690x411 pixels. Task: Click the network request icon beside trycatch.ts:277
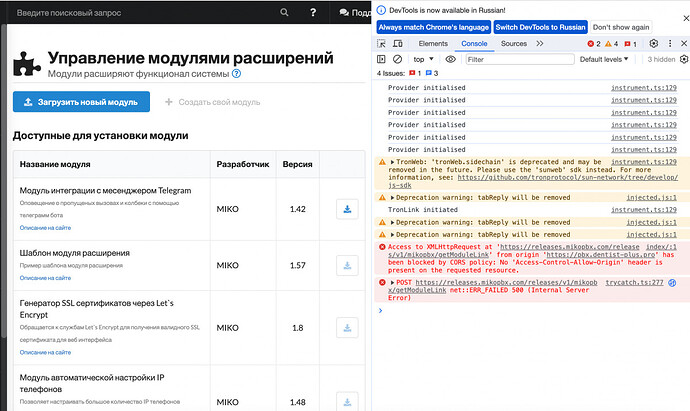tap(672, 283)
